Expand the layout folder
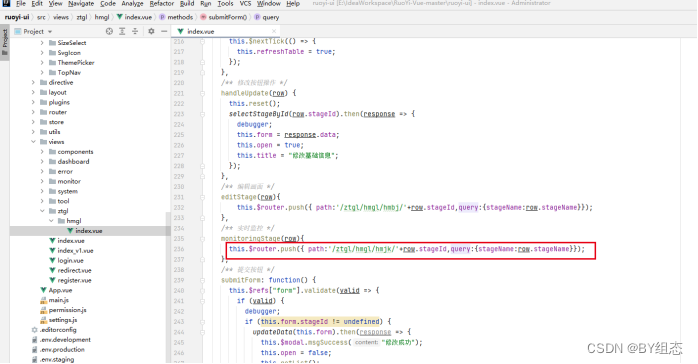698x364 pixels. click(33, 92)
